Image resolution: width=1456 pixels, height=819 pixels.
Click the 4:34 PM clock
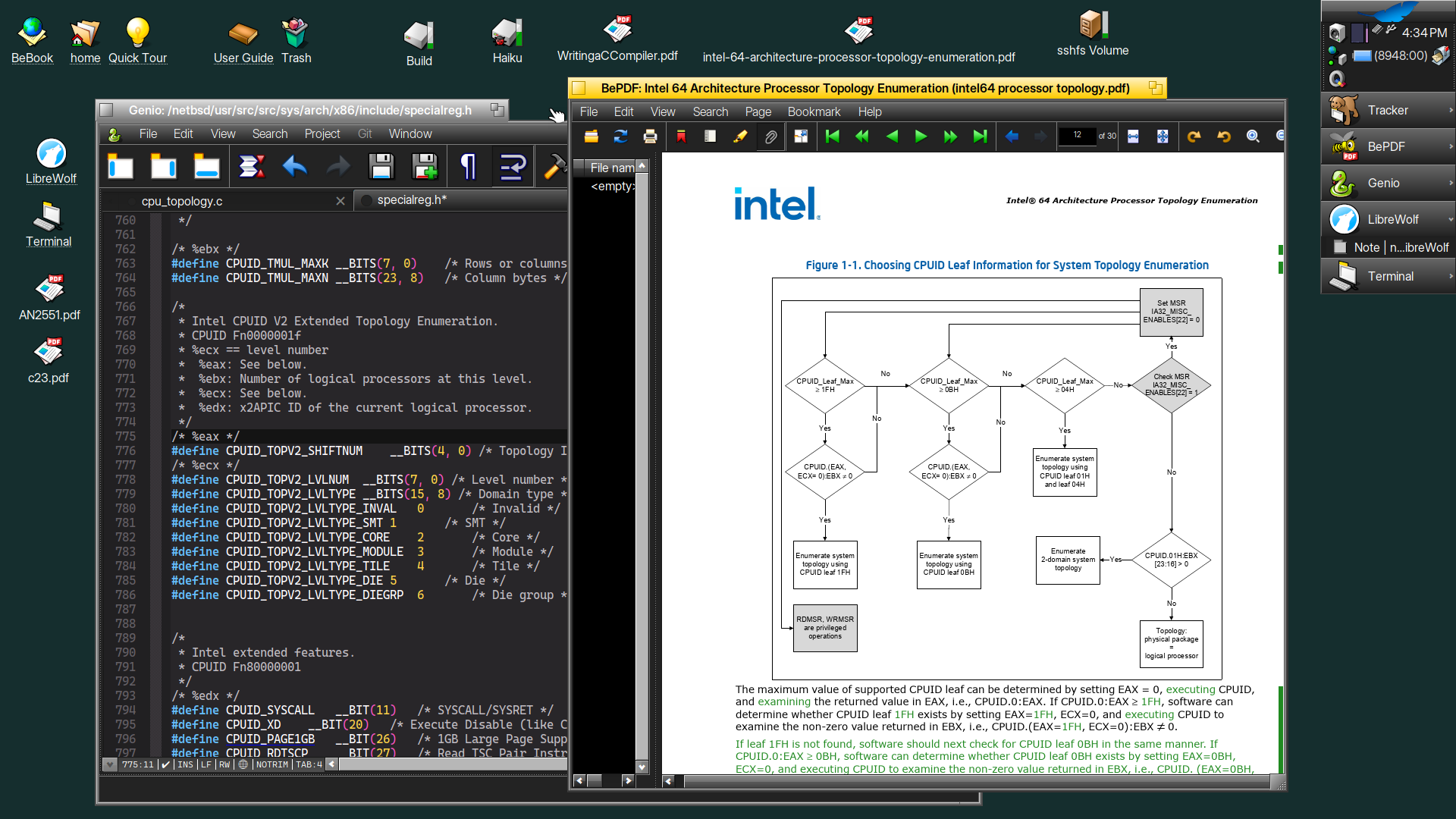pyautogui.click(x=1424, y=33)
